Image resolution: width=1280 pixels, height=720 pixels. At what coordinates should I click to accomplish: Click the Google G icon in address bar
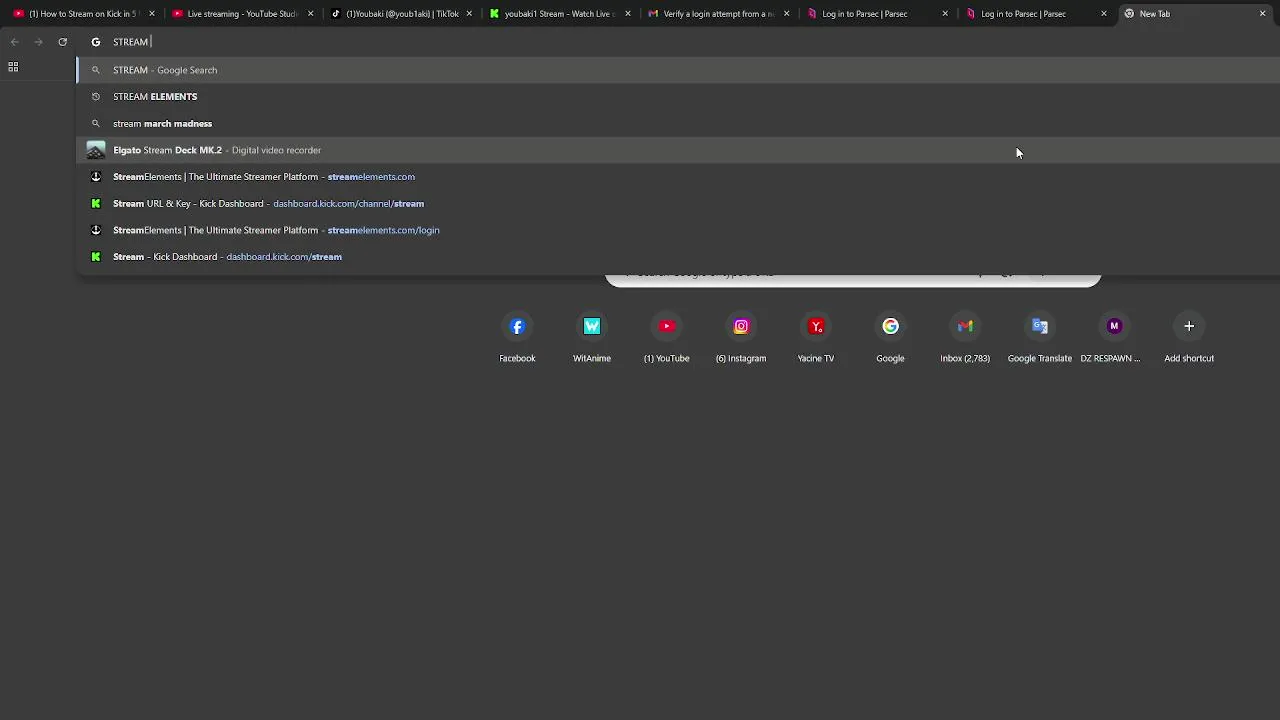coord(96,42)
